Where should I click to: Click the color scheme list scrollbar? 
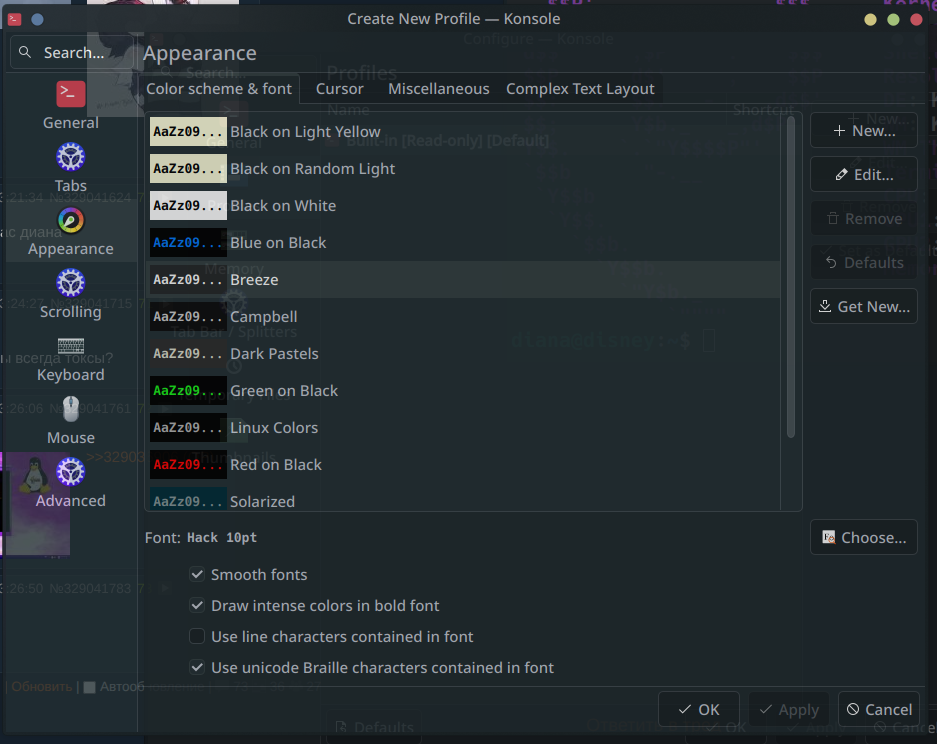pos(791,278)
